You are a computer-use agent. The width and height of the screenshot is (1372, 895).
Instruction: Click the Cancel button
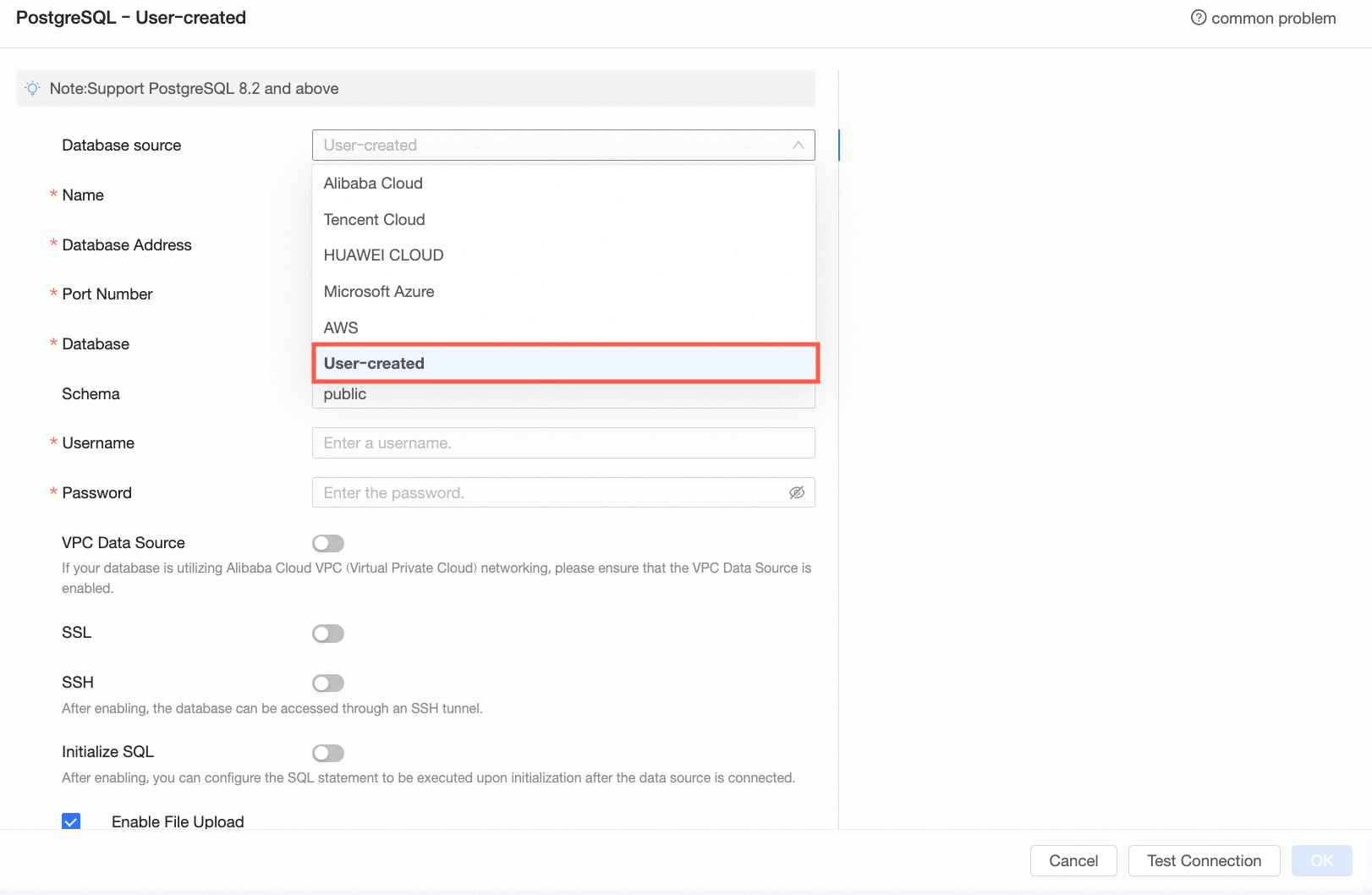point(1073,861)
